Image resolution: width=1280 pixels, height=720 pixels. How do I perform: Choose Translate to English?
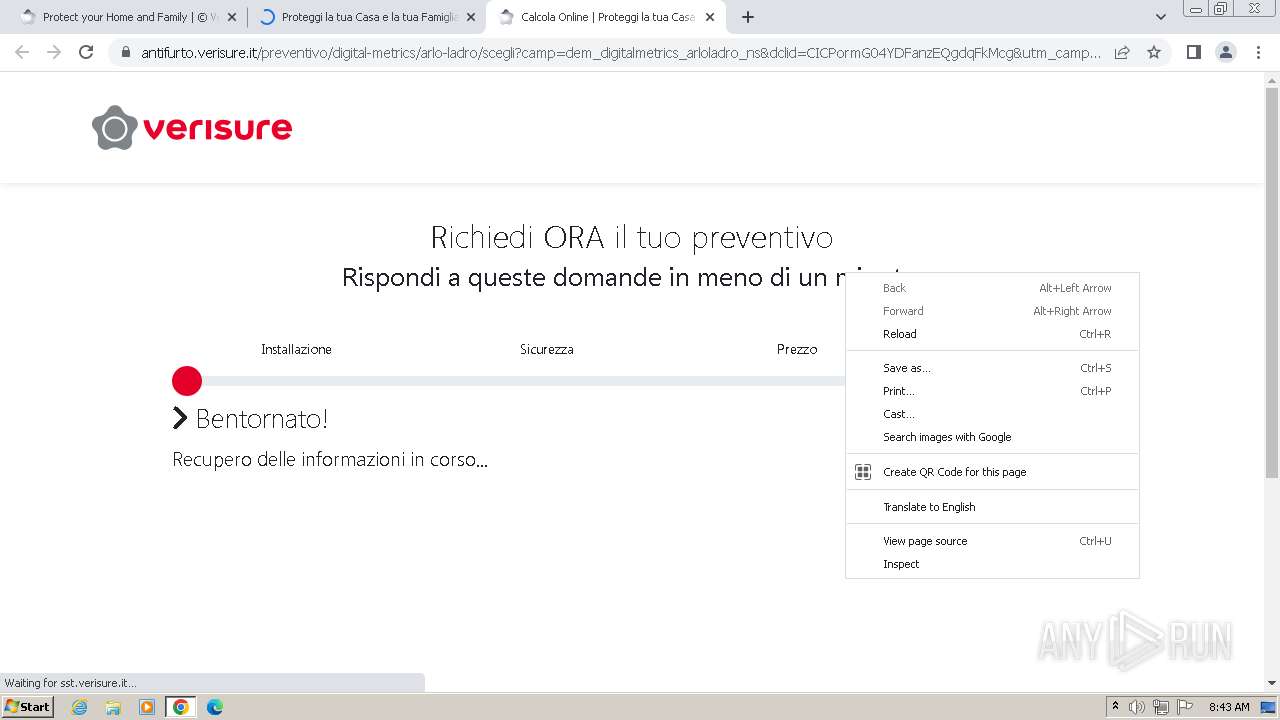coord(992,507)
